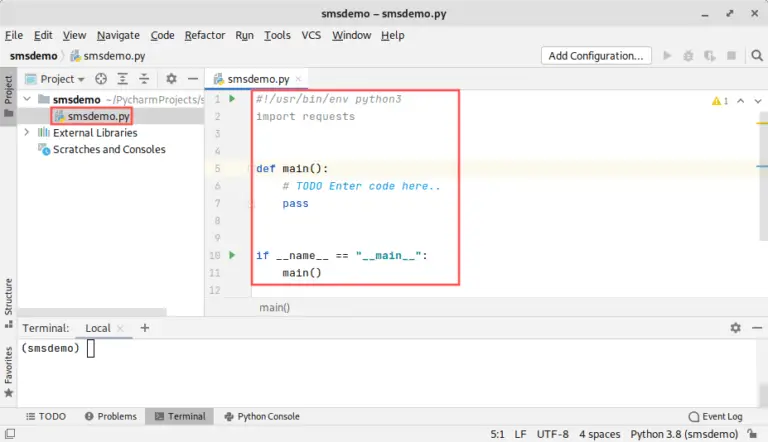The width and height of the screenshot is (768, 442).
Task: Click Run with Coverage icon
Action: [710, 56]
